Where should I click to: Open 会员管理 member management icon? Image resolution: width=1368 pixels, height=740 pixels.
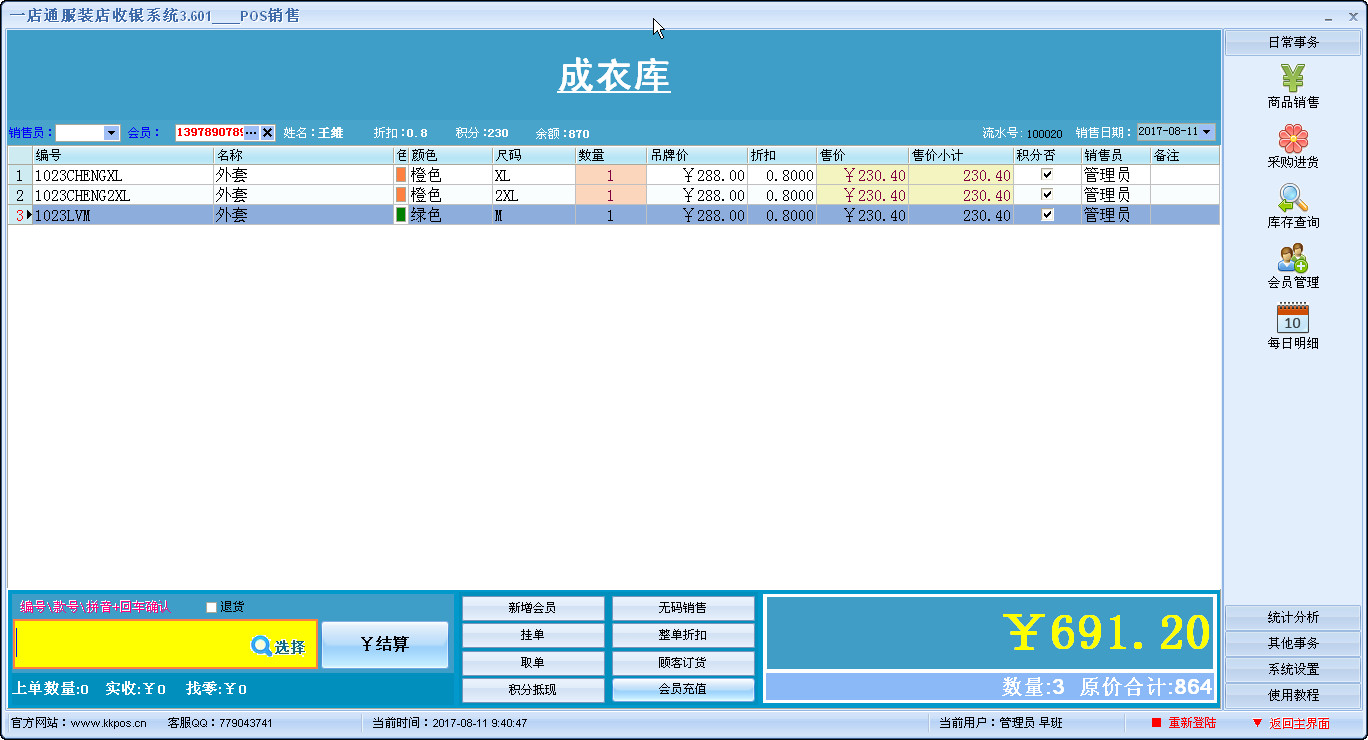point(1292,258)
